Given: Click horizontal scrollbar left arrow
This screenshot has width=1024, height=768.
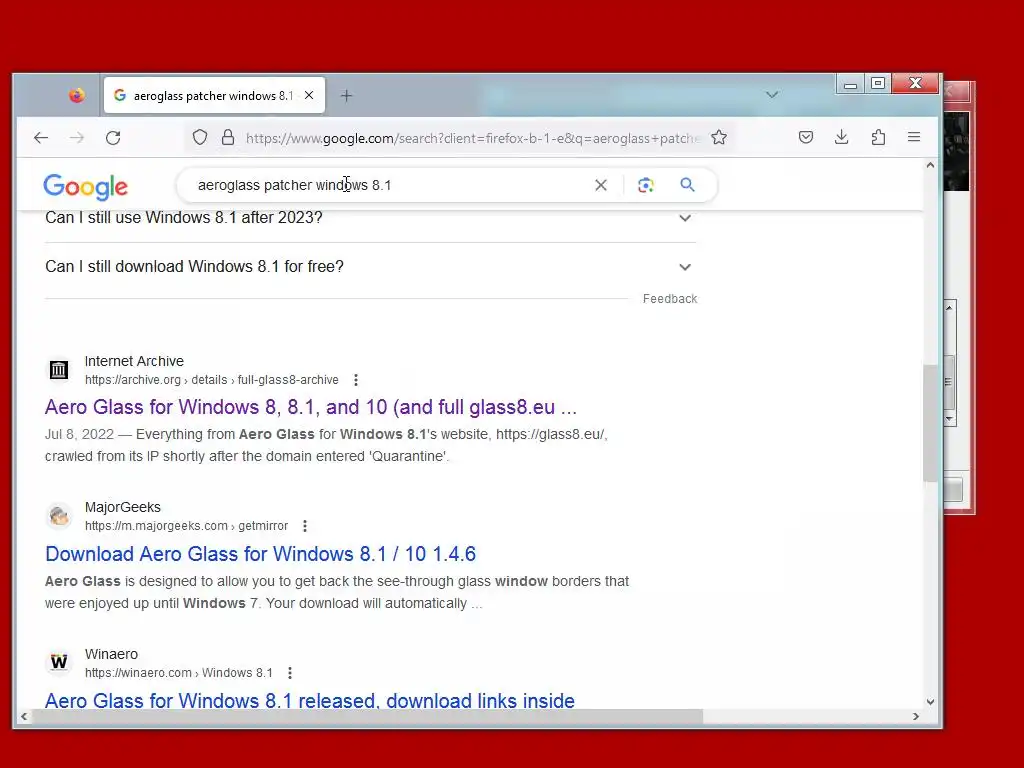Looking at the screenshot, I should (x=24, y=716).
